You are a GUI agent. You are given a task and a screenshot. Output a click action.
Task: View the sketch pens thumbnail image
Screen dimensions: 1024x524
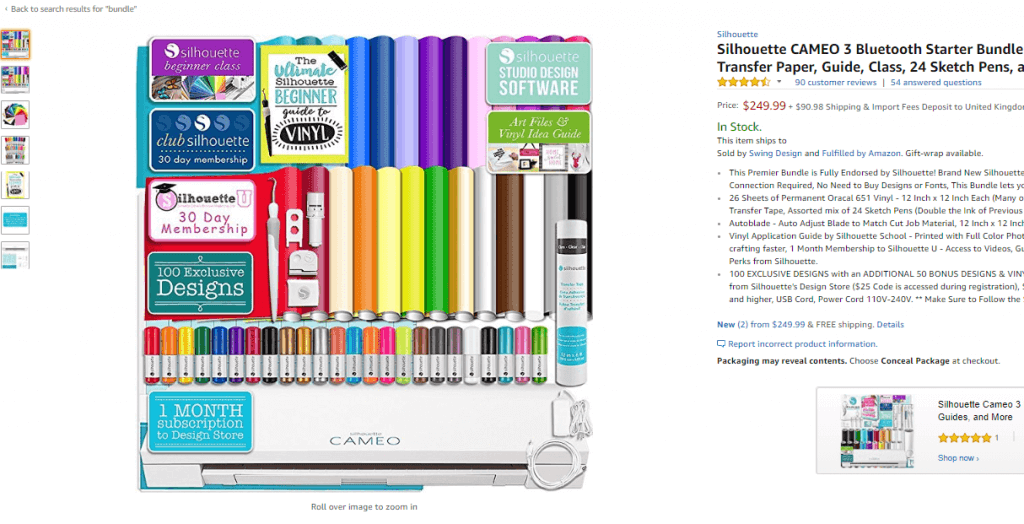[x=15, y=150]
